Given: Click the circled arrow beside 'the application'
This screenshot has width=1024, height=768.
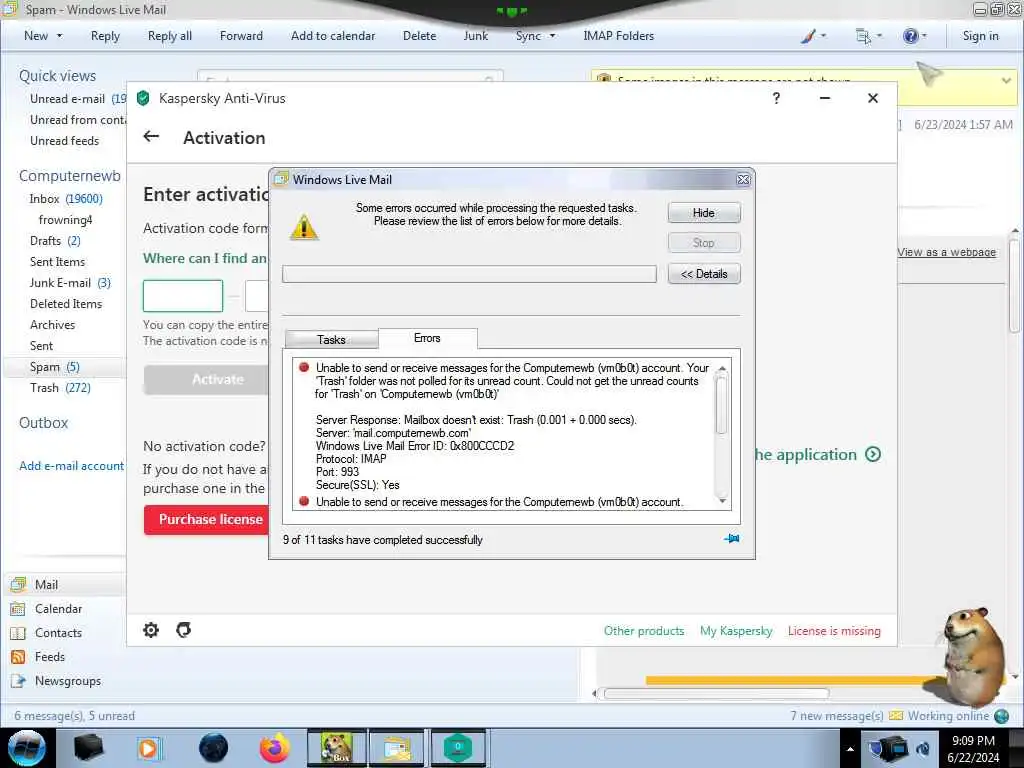Looking at the screenshot, I should tap(873, 455).
